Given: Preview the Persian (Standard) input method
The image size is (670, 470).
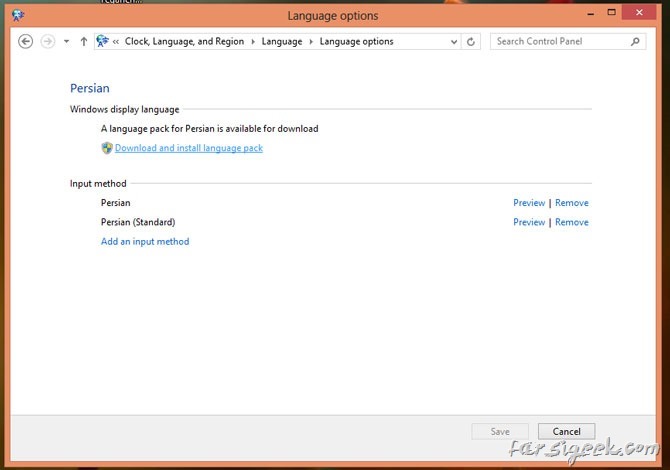Looking at the screenshot, I should (529, 222).
